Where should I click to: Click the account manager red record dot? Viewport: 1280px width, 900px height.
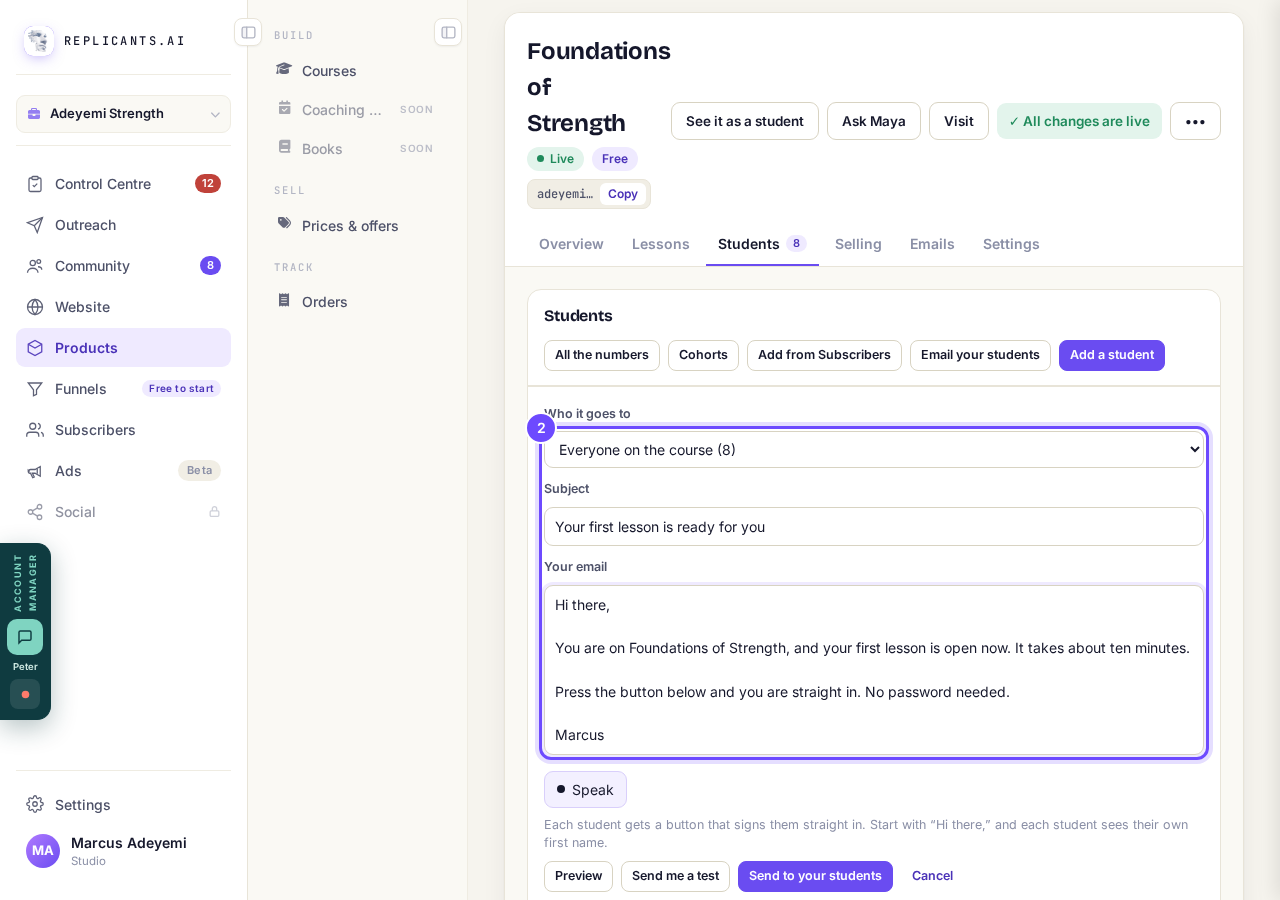[x=25, y=694]
